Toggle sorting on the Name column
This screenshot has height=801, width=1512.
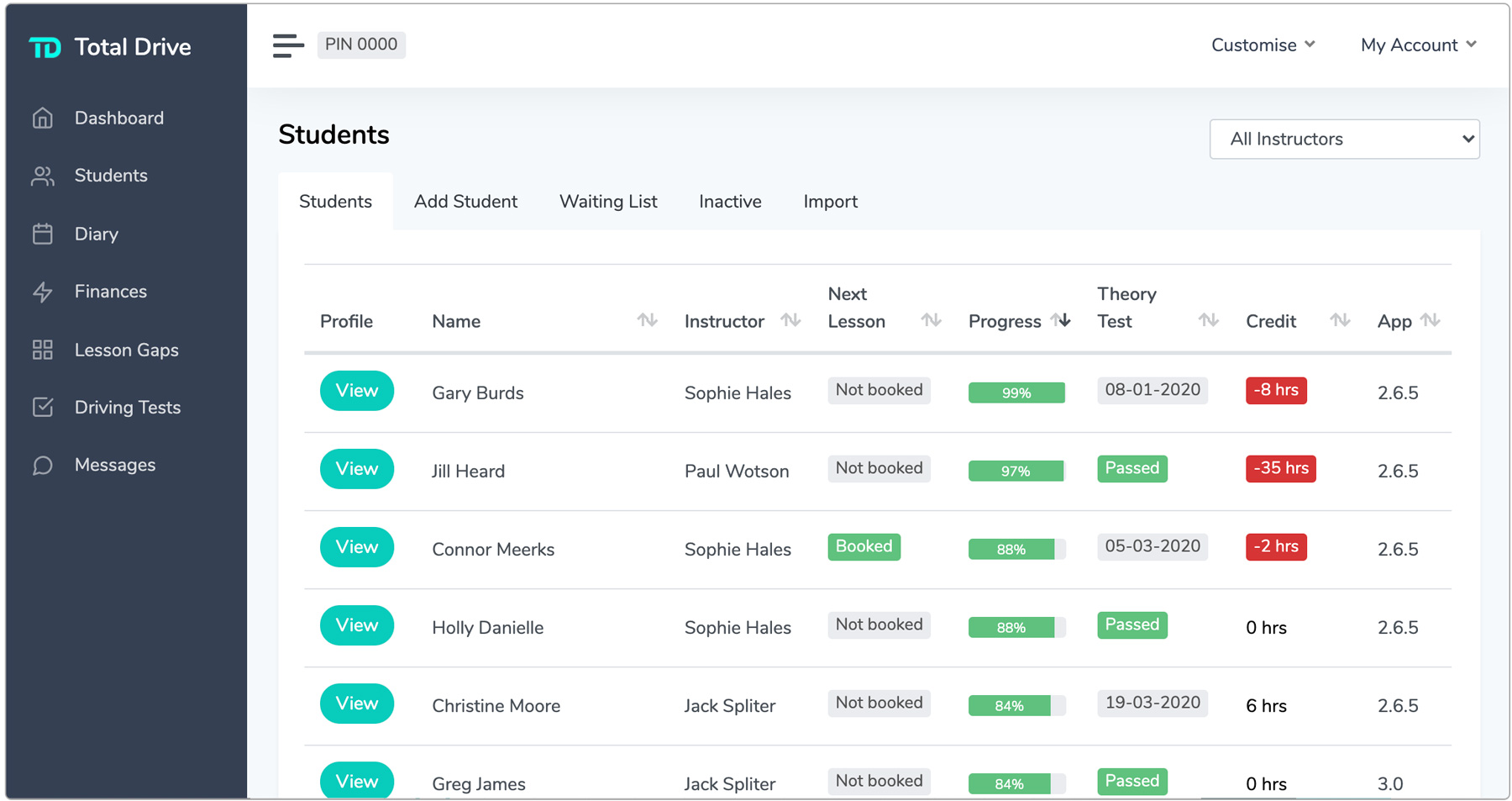[646, 320]
